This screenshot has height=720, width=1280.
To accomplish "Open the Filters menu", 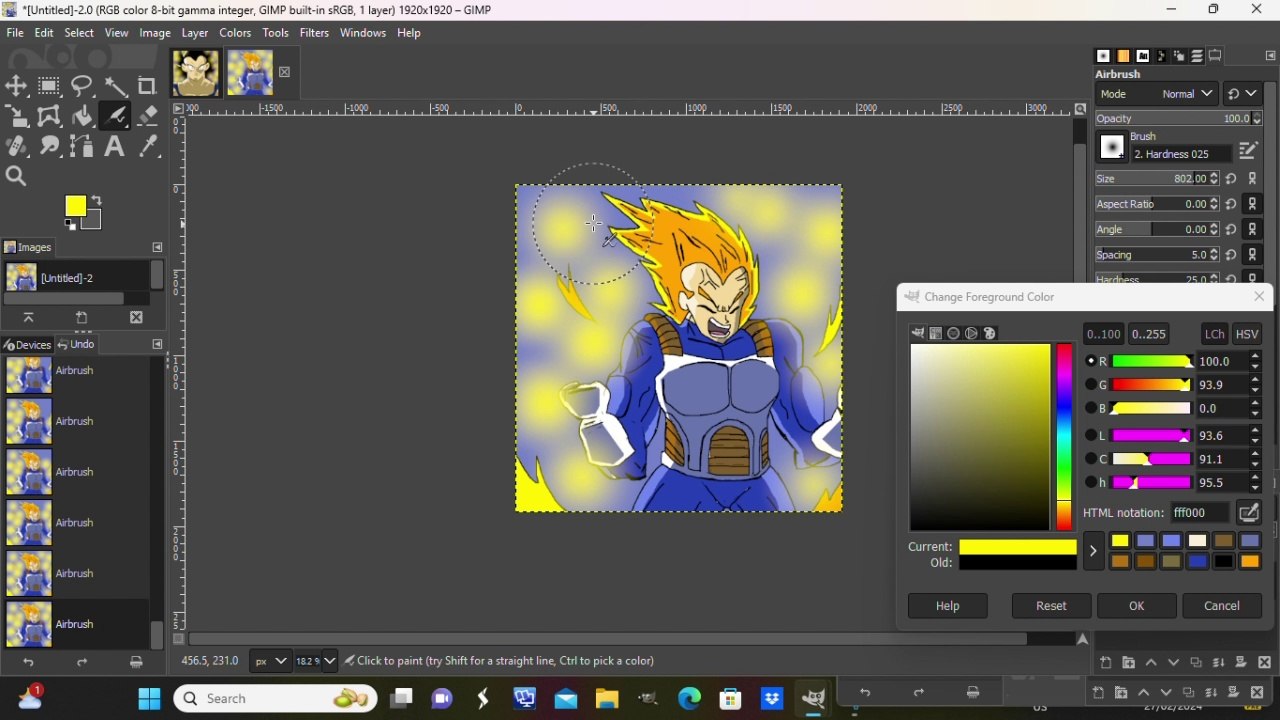I will point(314,33).
